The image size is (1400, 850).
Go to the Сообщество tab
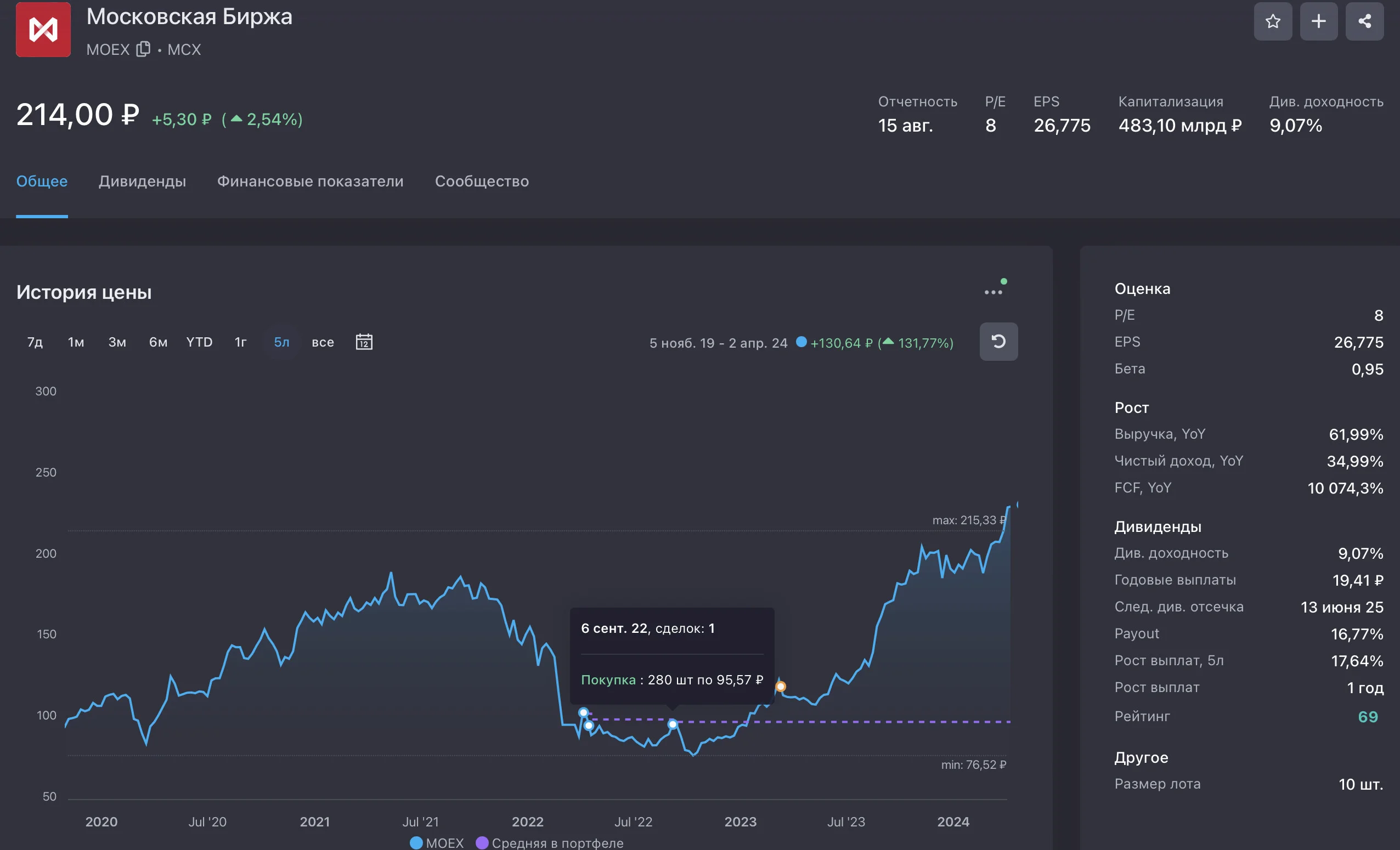coord(482,181)
